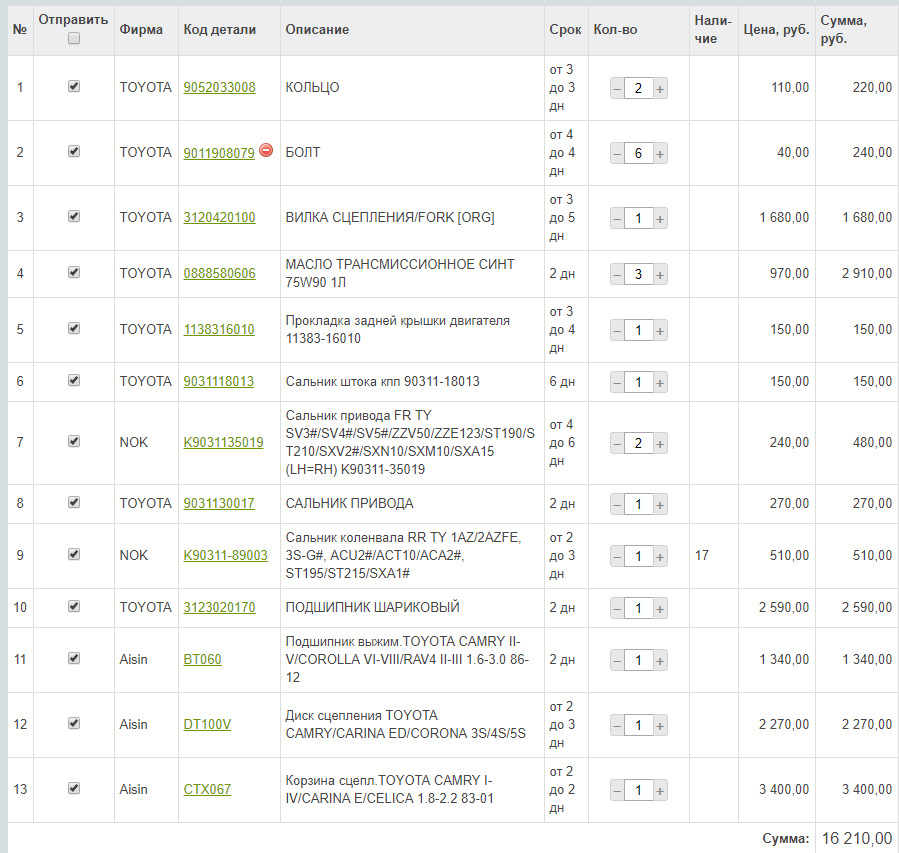Uncheck the checkbox for ВИЛКА СЦЕПЛЕНИЯ row
899x853 pixels.
click(x=73, y=216)
